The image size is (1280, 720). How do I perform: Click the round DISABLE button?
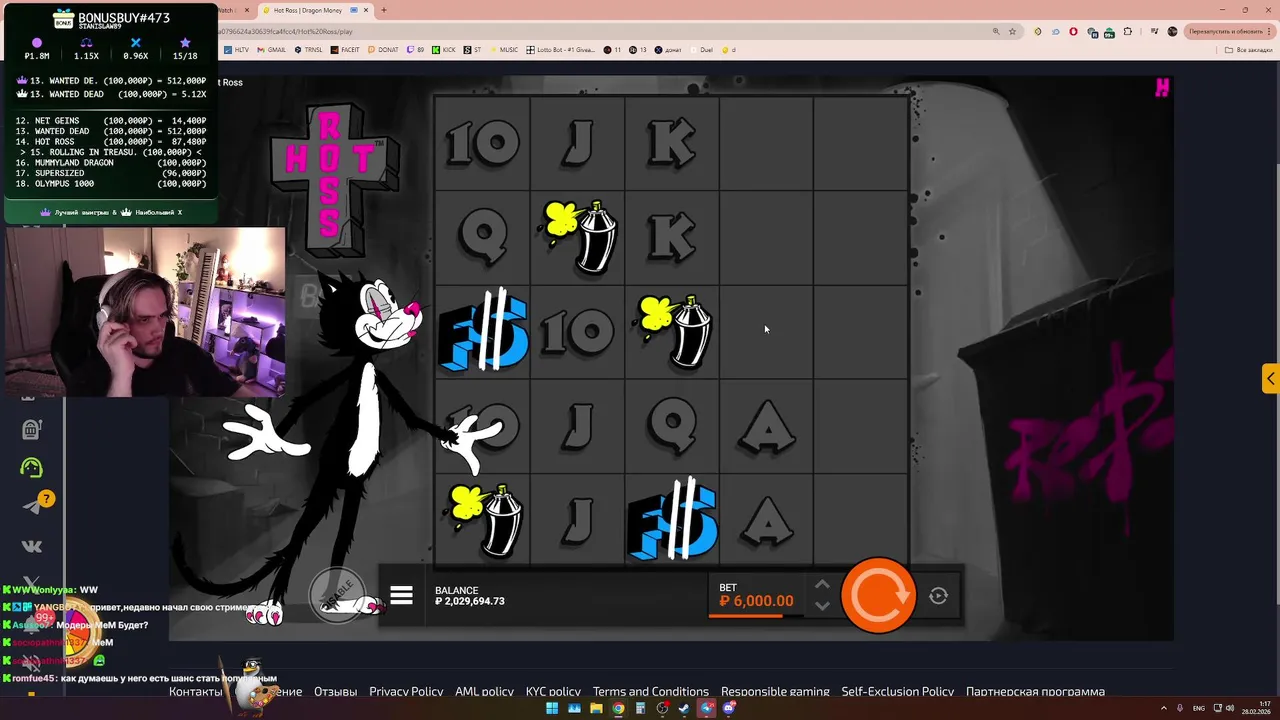click(336, 593)
